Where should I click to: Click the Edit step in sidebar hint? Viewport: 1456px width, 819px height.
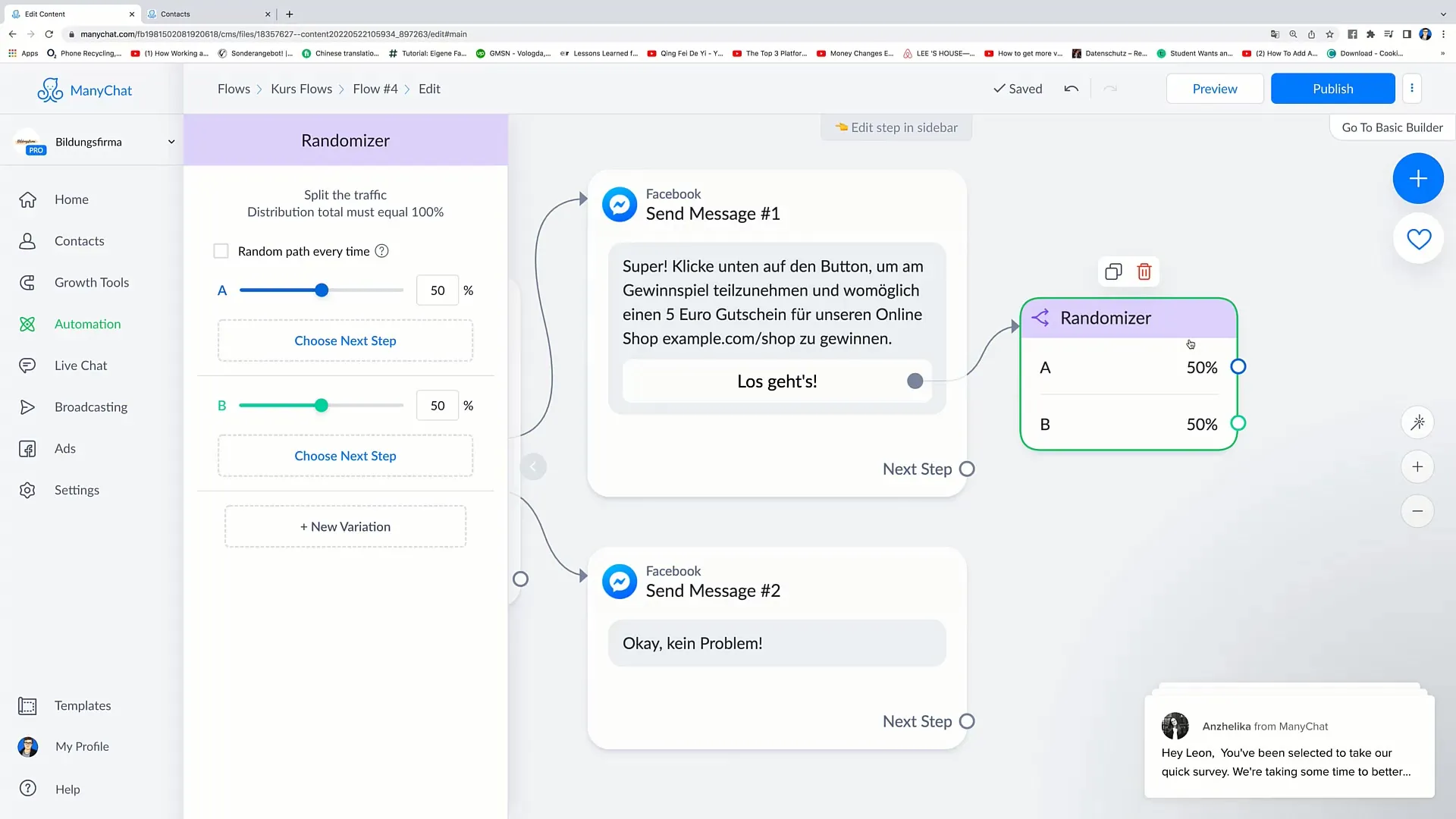click(x=896, y=127)
